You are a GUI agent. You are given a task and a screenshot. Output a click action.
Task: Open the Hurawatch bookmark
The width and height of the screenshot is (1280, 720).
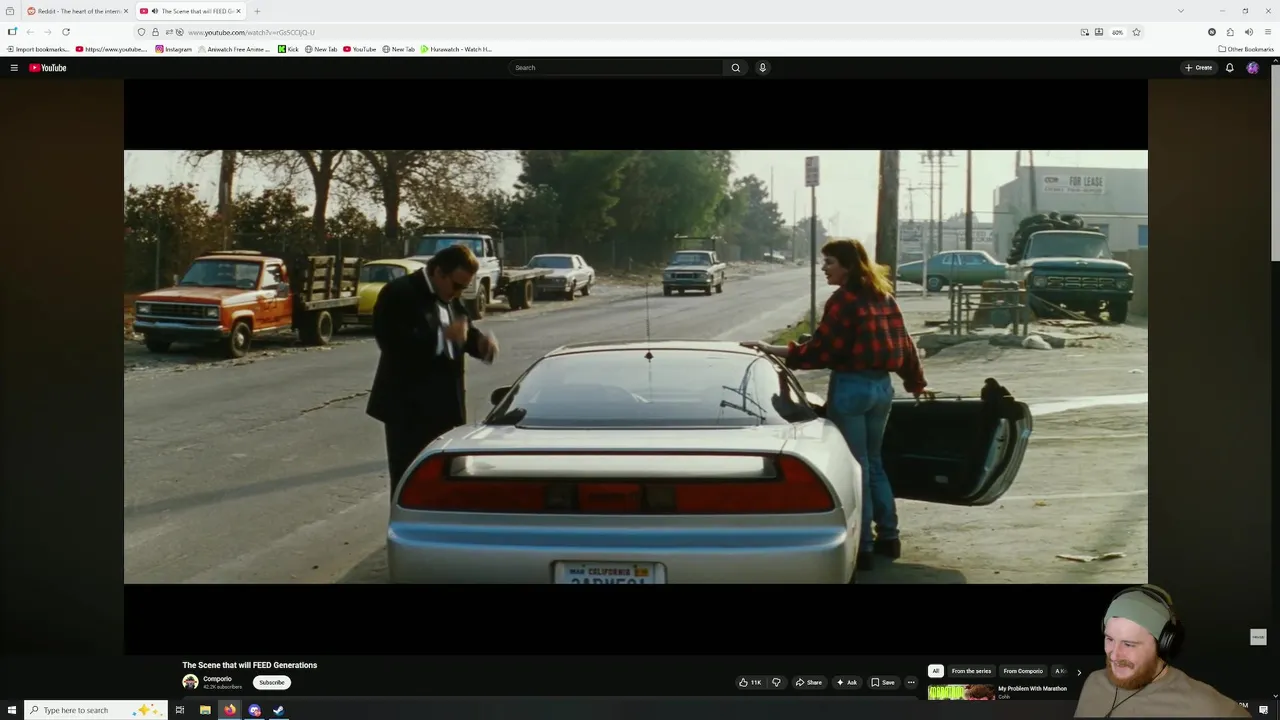pyautogui.click(x=456, y=49)
